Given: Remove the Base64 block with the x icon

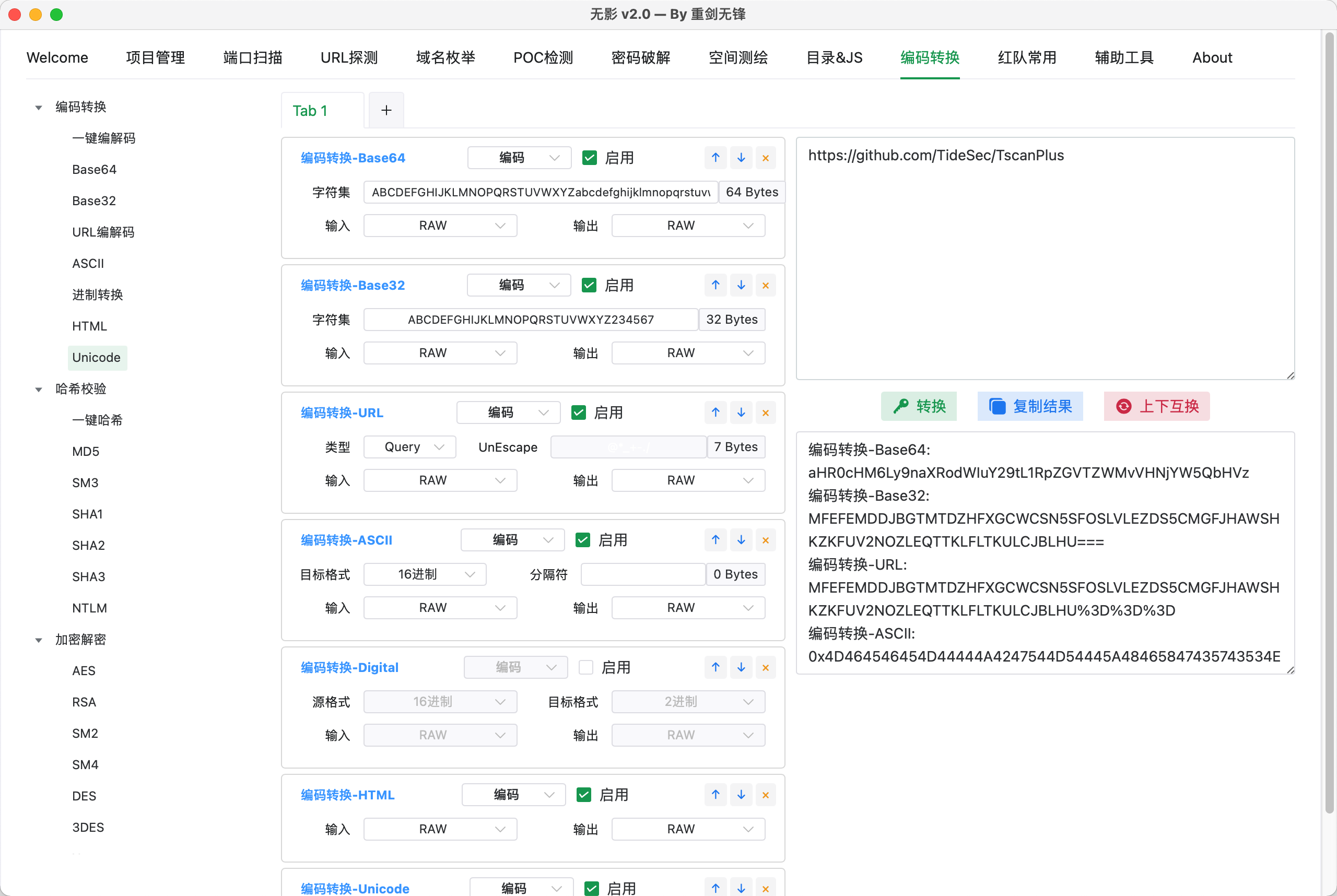Looking at the screenshot, I should (766, 158).
